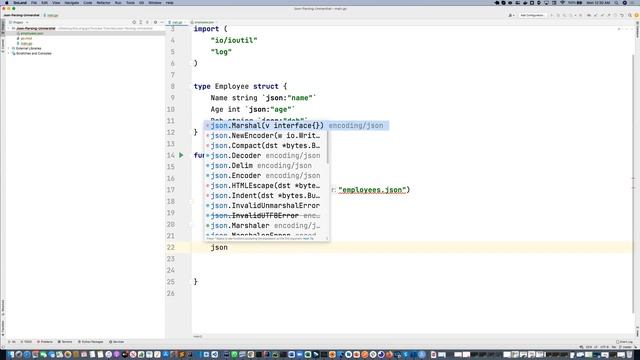Open the TODO tool window
640x360 pixels.
[26, 342]
